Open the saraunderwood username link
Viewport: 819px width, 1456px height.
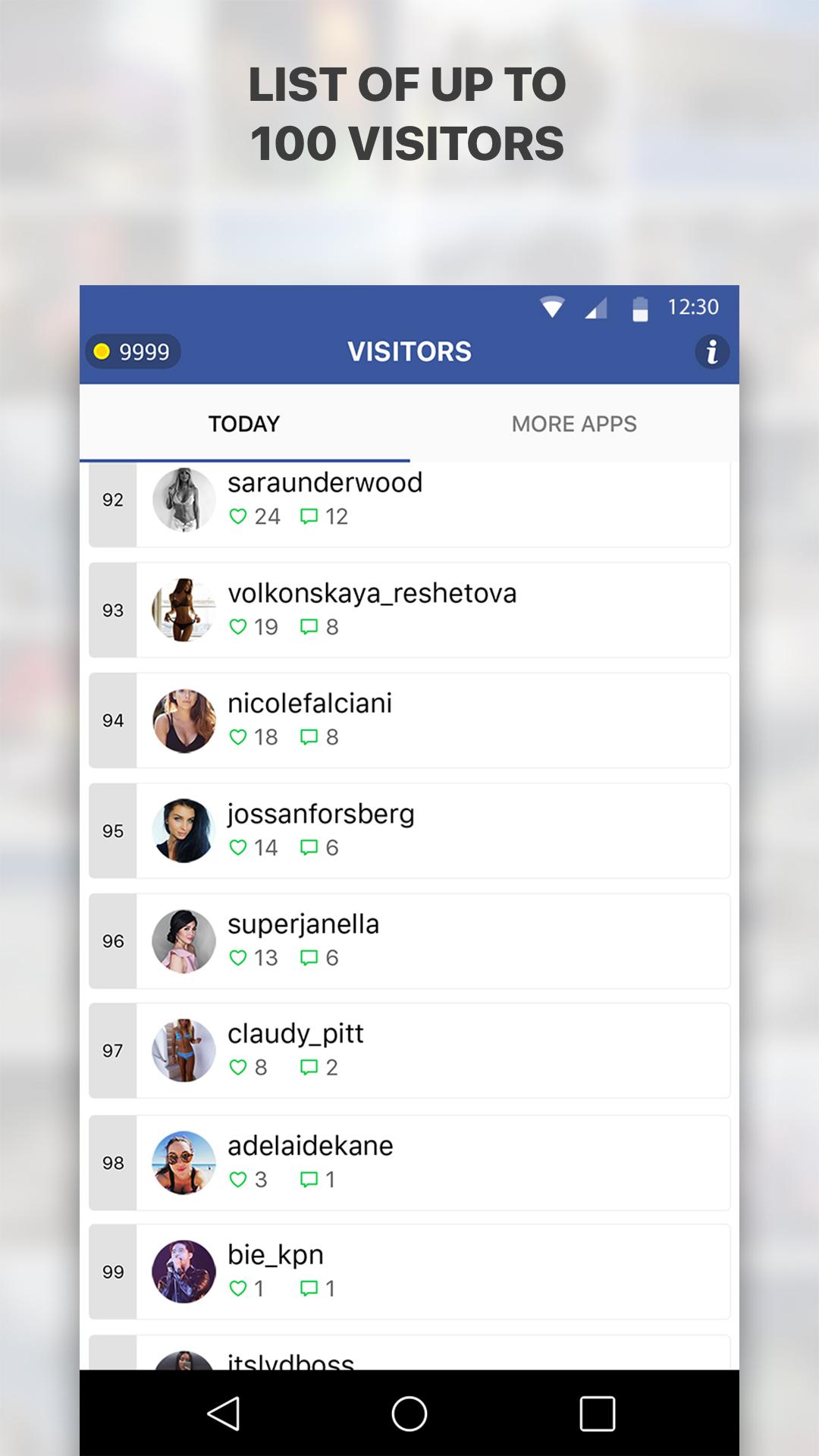(325, 482)
